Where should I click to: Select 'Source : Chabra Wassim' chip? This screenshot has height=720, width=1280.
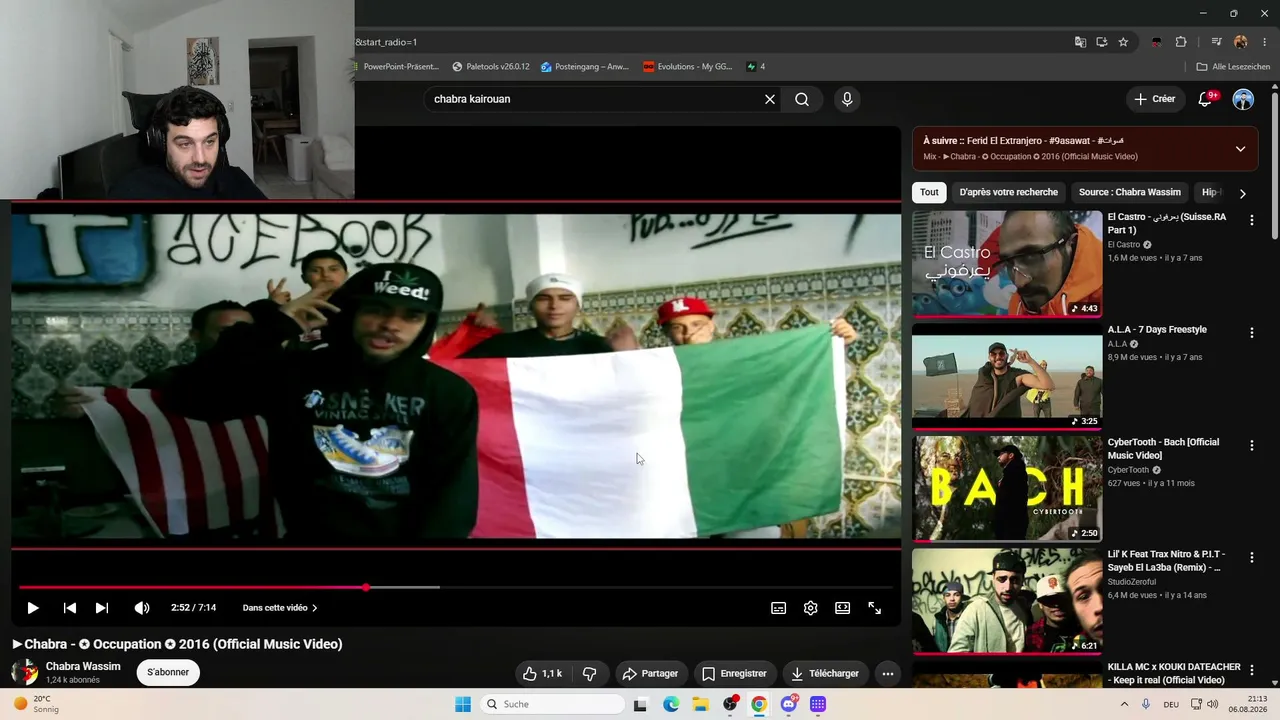coord(1130,192)
